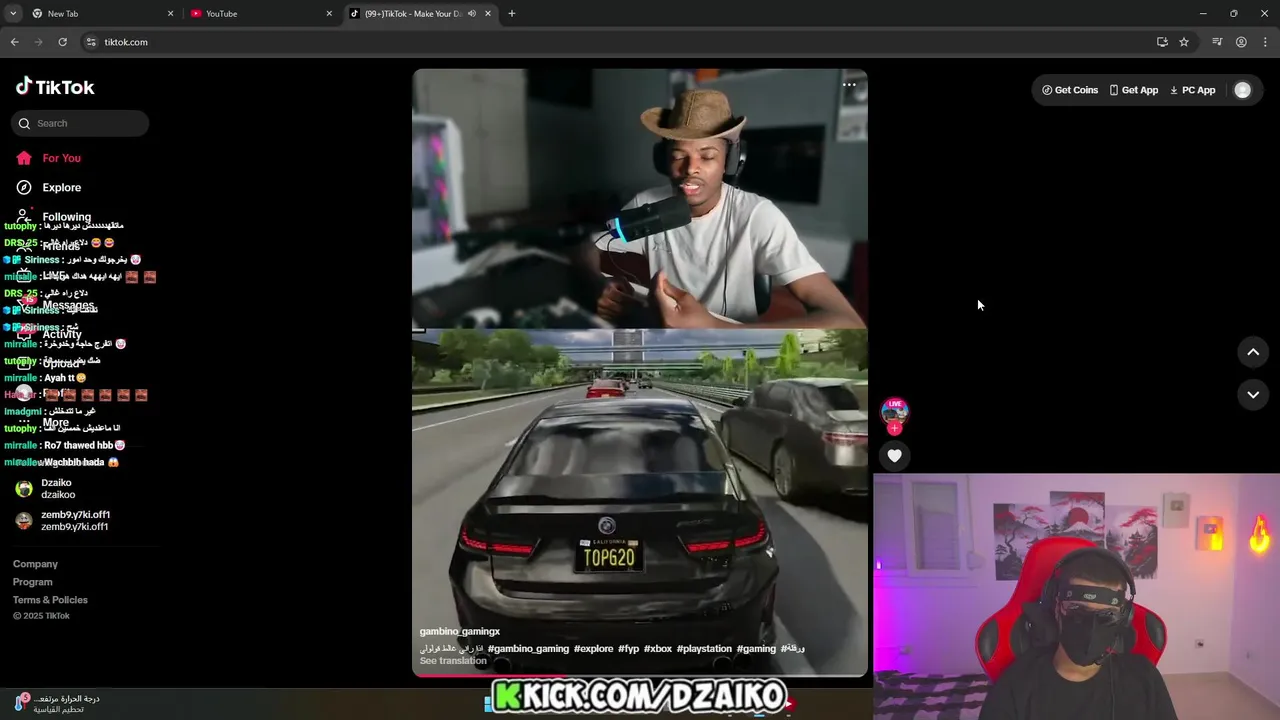Screen dimensions: 1280x720
Task: Open the creator's LIVE avatar
Action: click(894, 410)
